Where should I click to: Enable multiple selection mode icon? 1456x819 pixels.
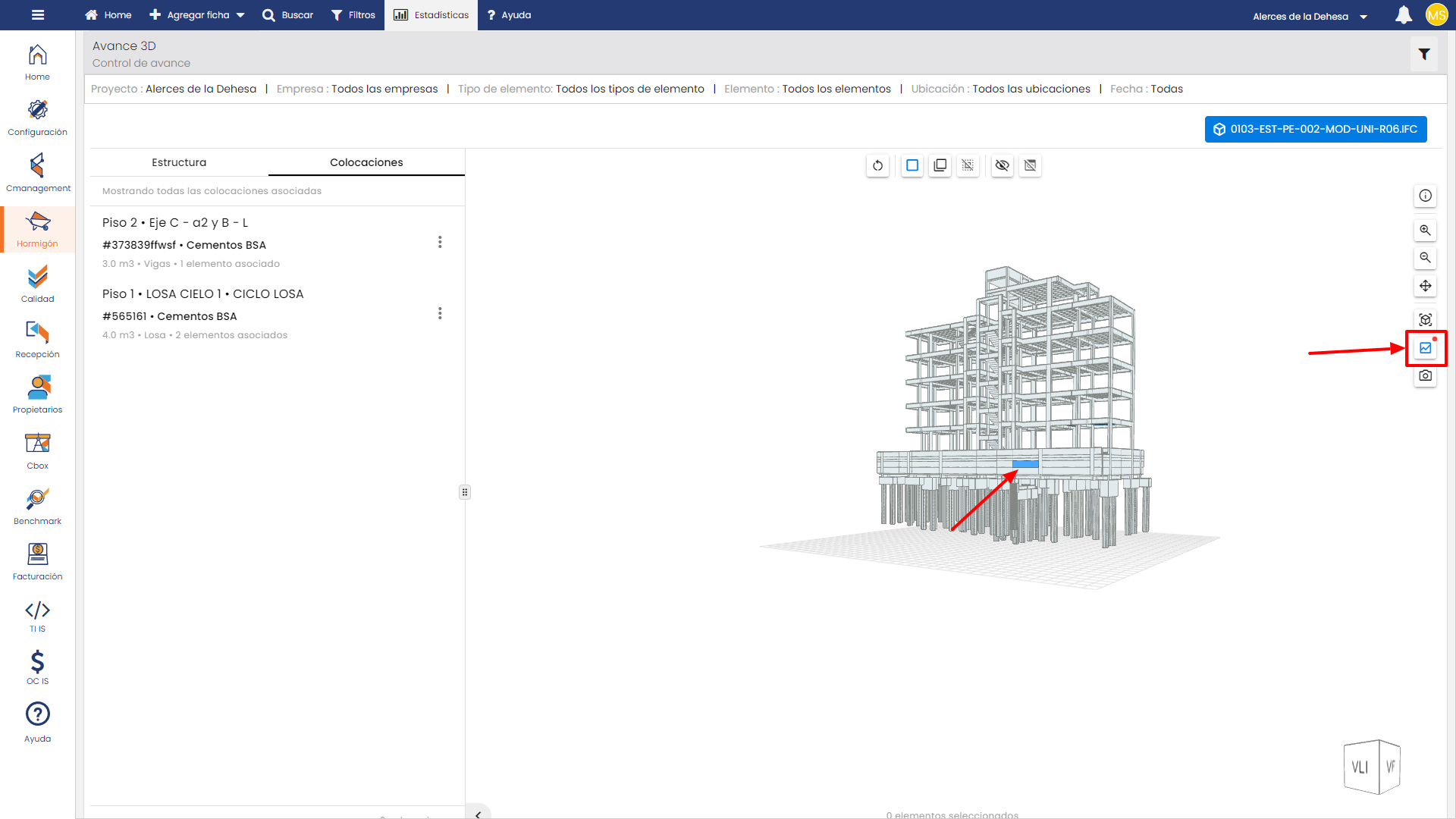pos(940,165)
